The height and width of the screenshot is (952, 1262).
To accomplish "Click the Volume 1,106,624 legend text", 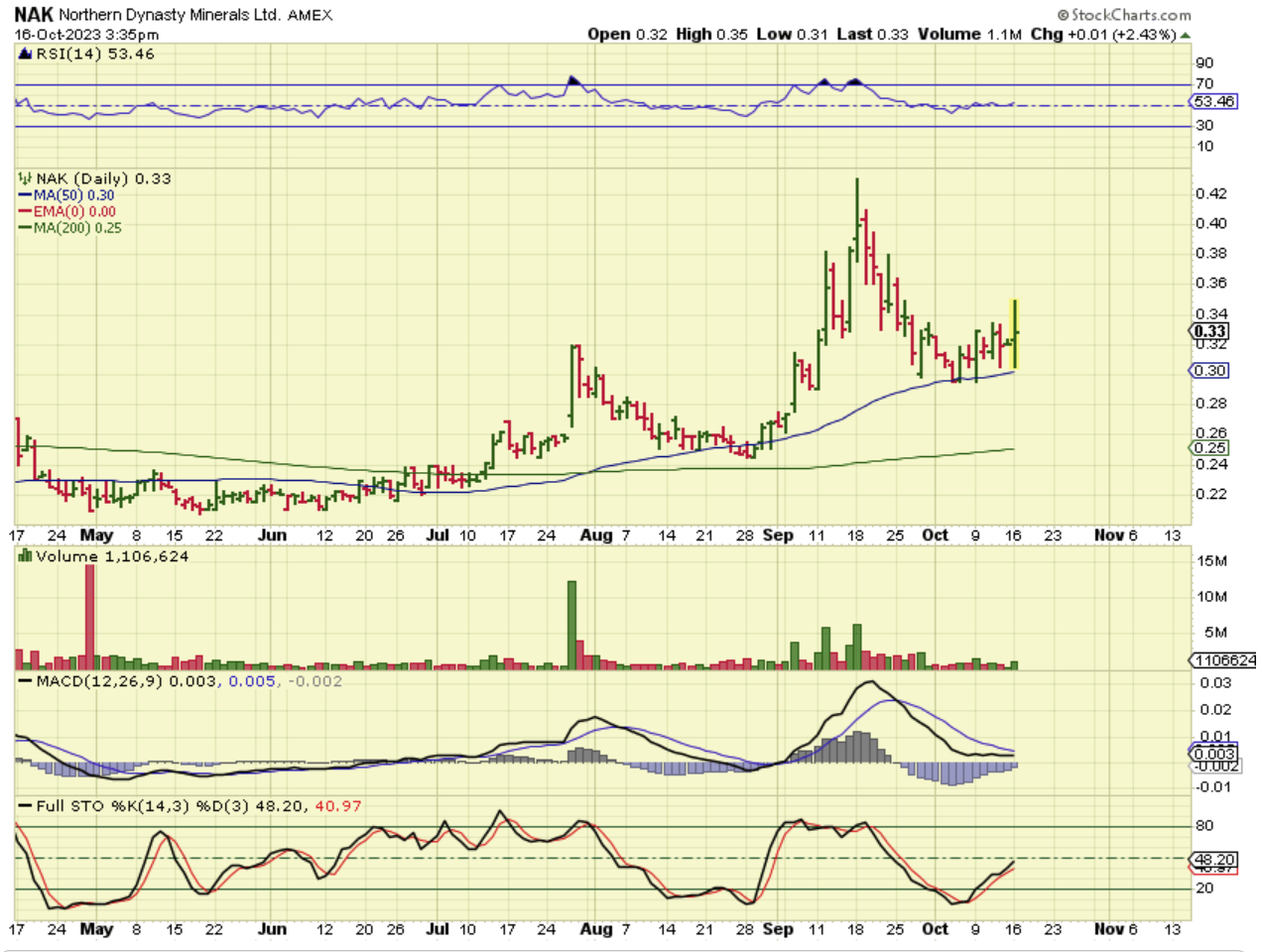I will [112, 556].
